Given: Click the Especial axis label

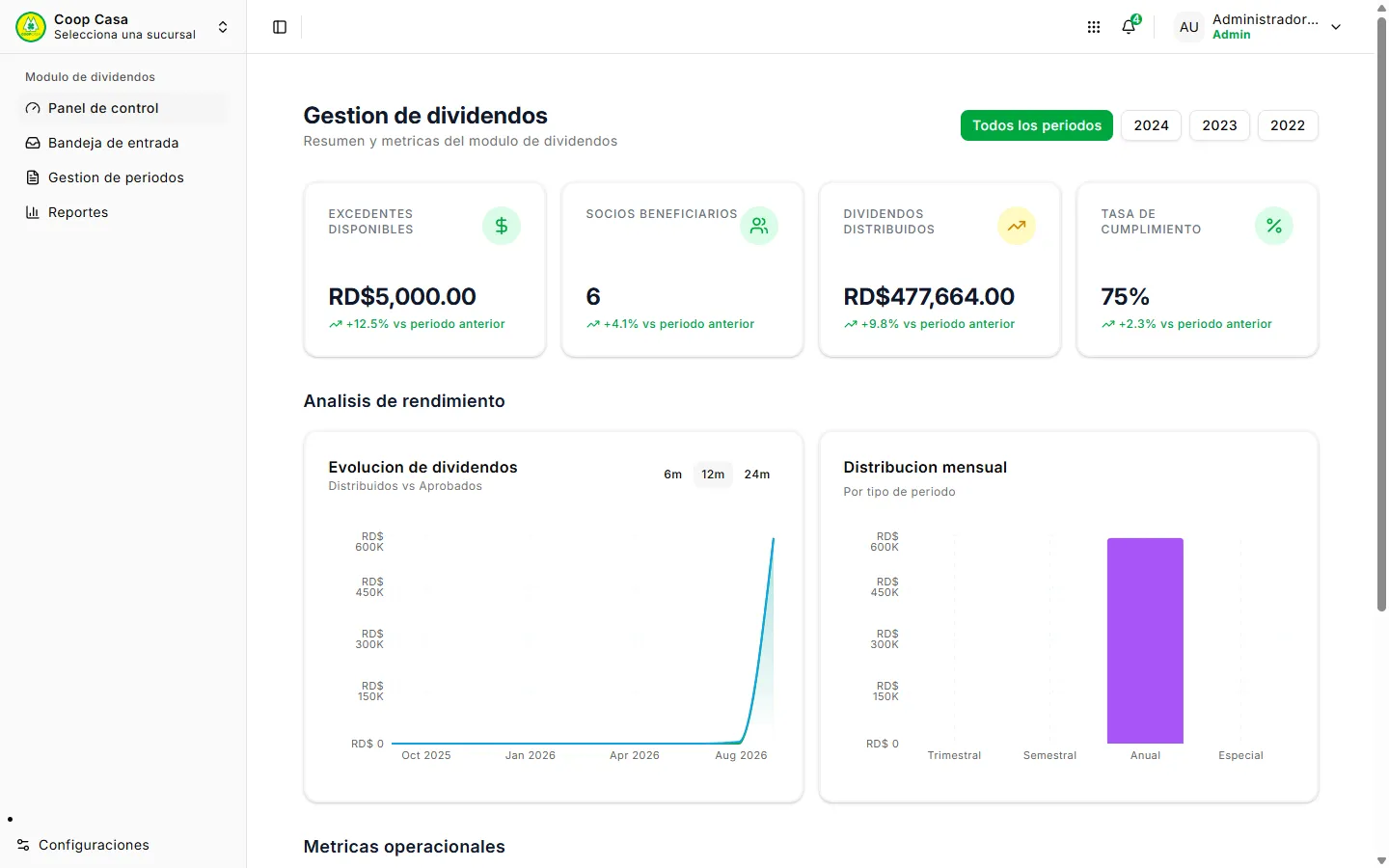Looking at the screenshot, I should [1240, 755].
